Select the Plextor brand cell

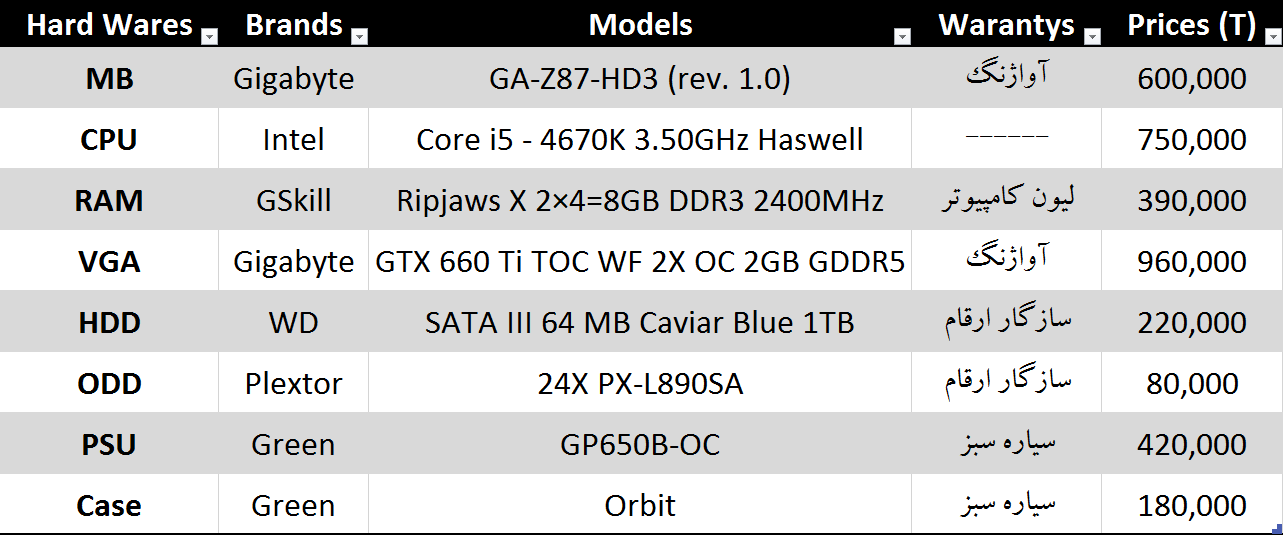[x=293, y=384]
